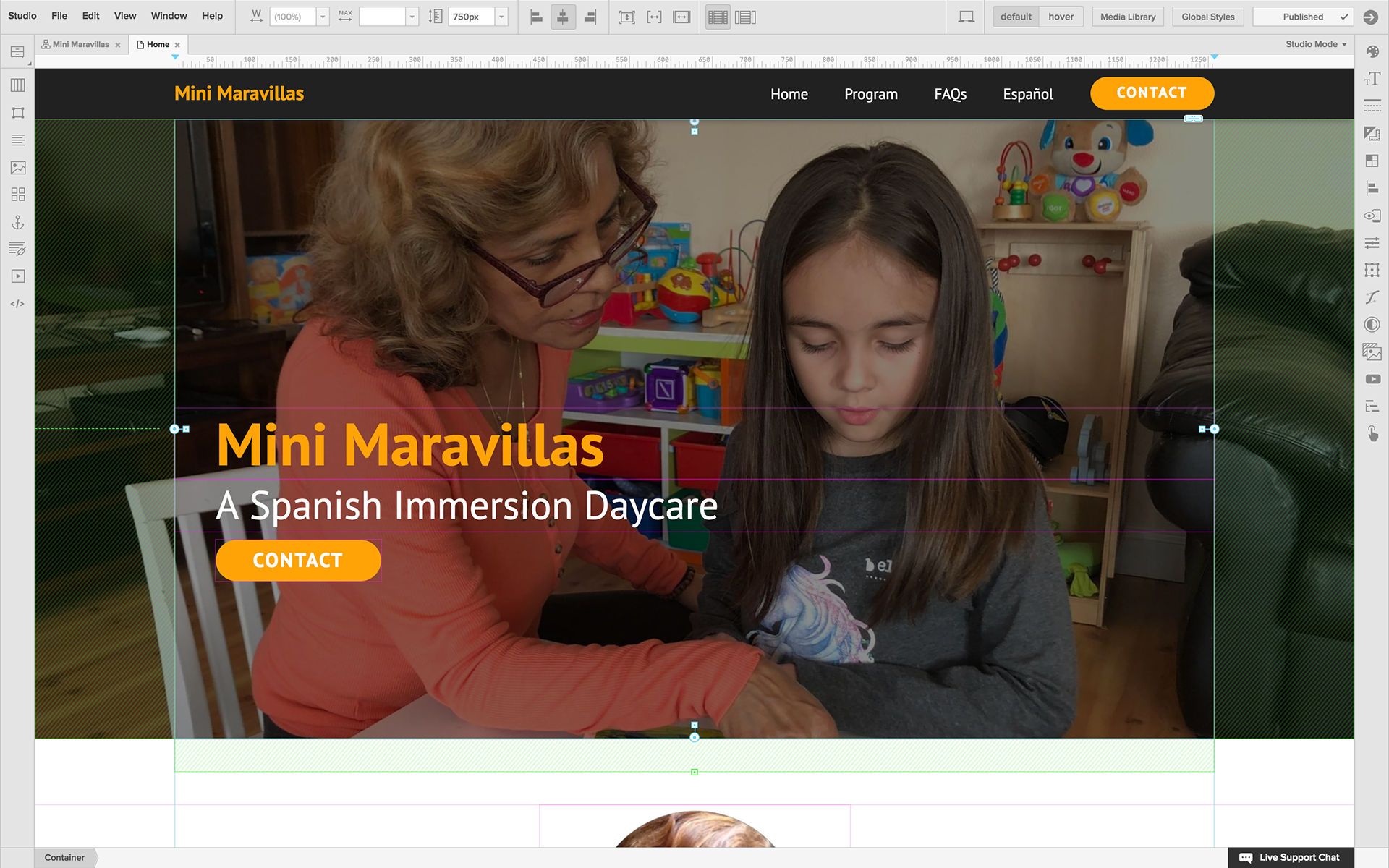Close the Home tab
The height and width of the screenshot is (868, 1389).
pyautogui.click(x=177, y=45)
